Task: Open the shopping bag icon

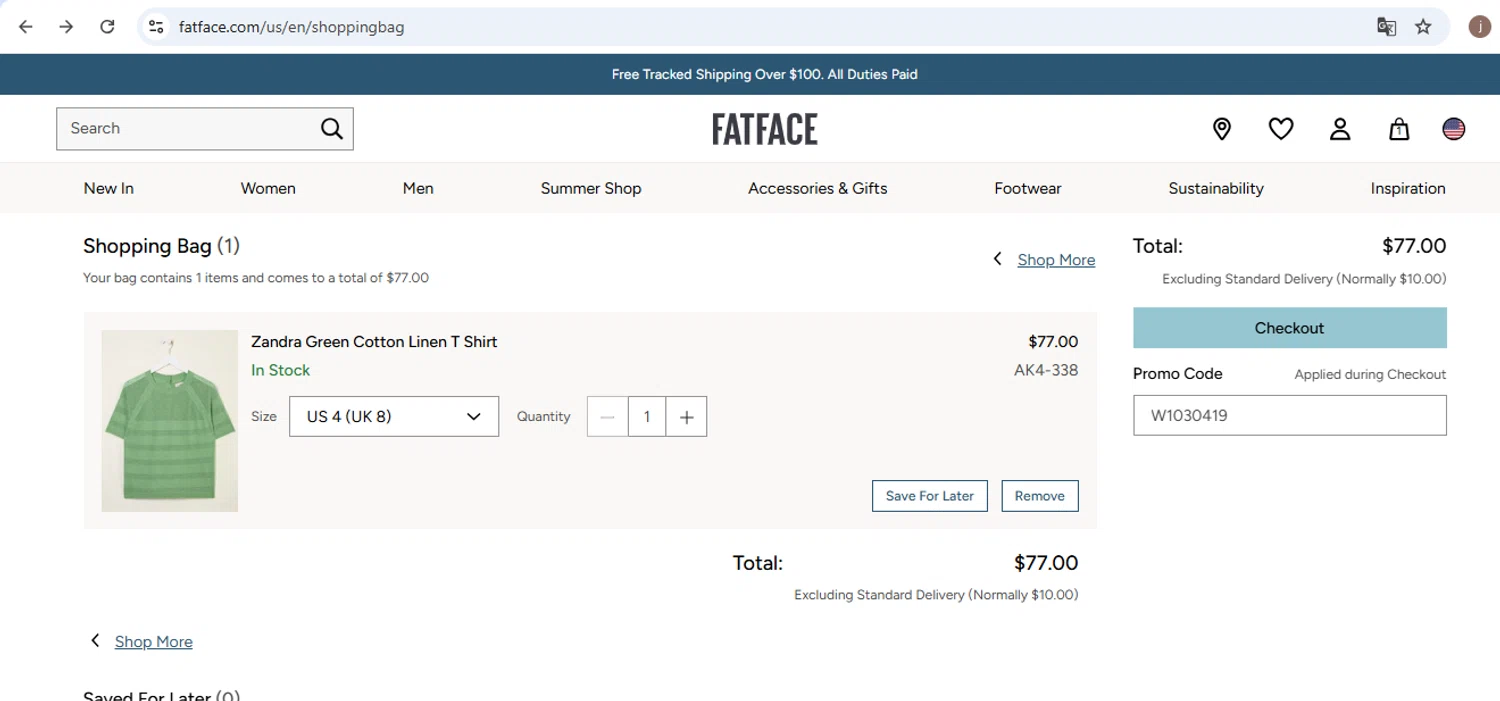Action: pos(1399,129)
